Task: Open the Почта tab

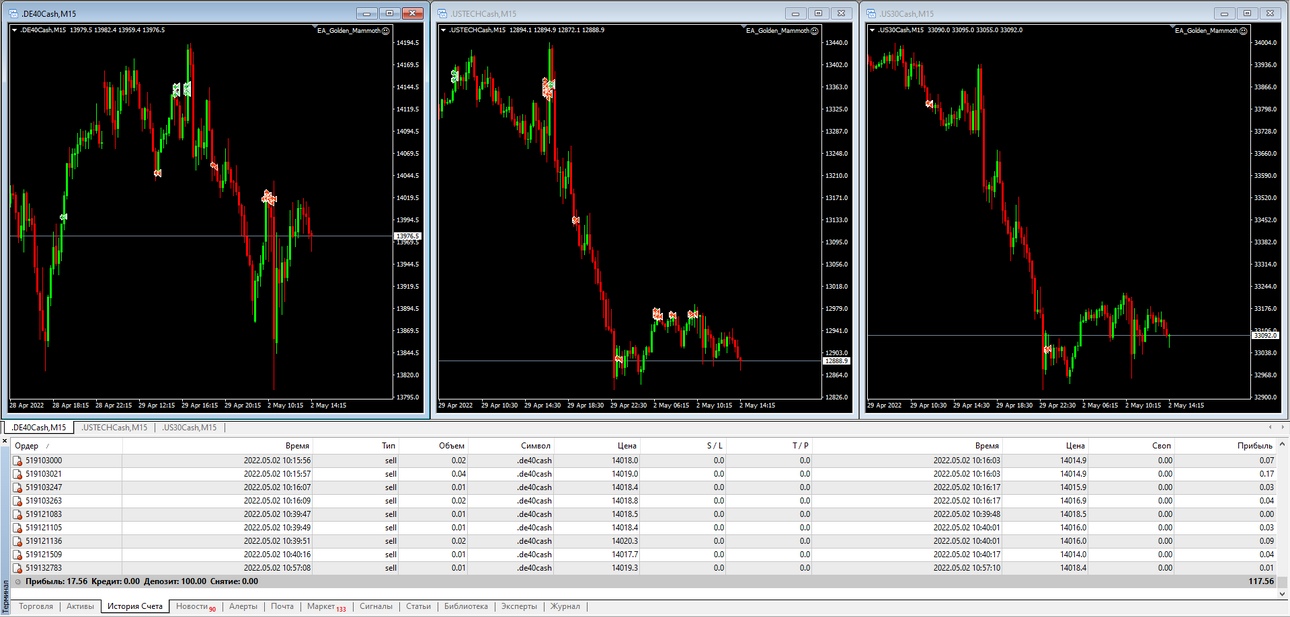Action: [x=283, y=606]
